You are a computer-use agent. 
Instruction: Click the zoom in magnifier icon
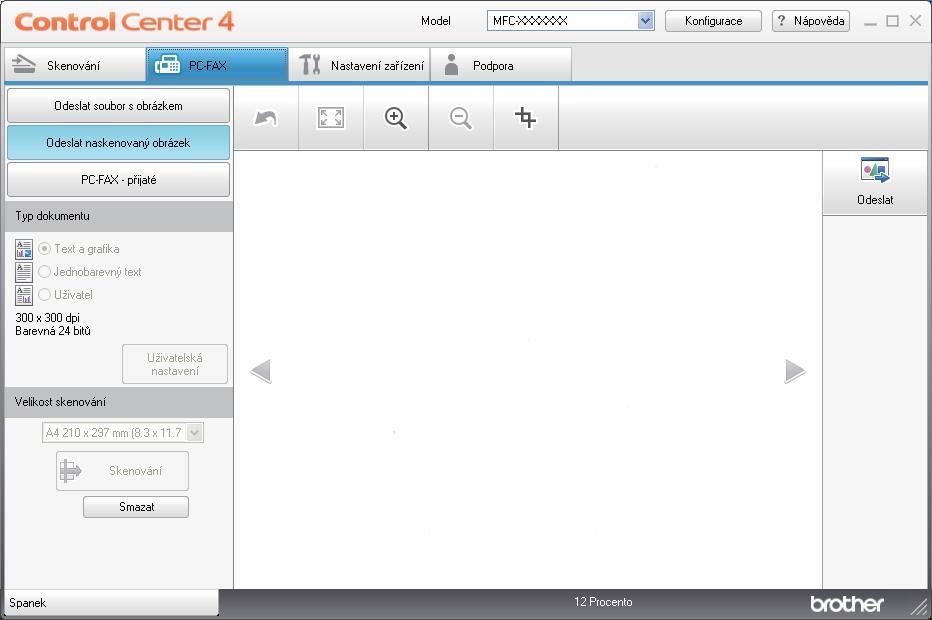coord(396,118)
